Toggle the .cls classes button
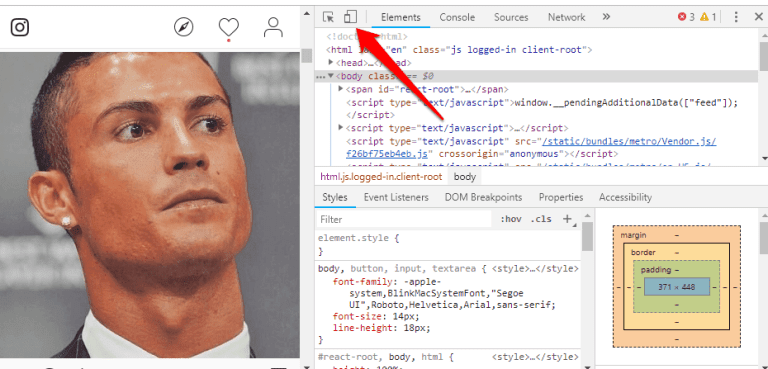Screen dimensions: 768x369 [x=541, y=219]
